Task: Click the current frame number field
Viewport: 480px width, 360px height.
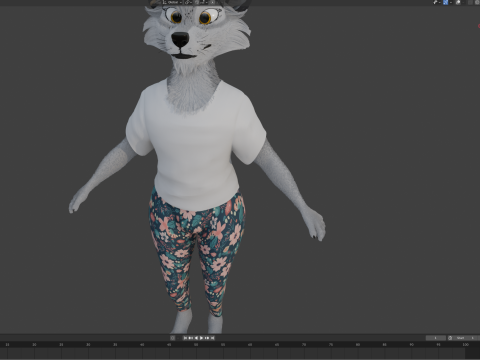Action: (436, 338)
